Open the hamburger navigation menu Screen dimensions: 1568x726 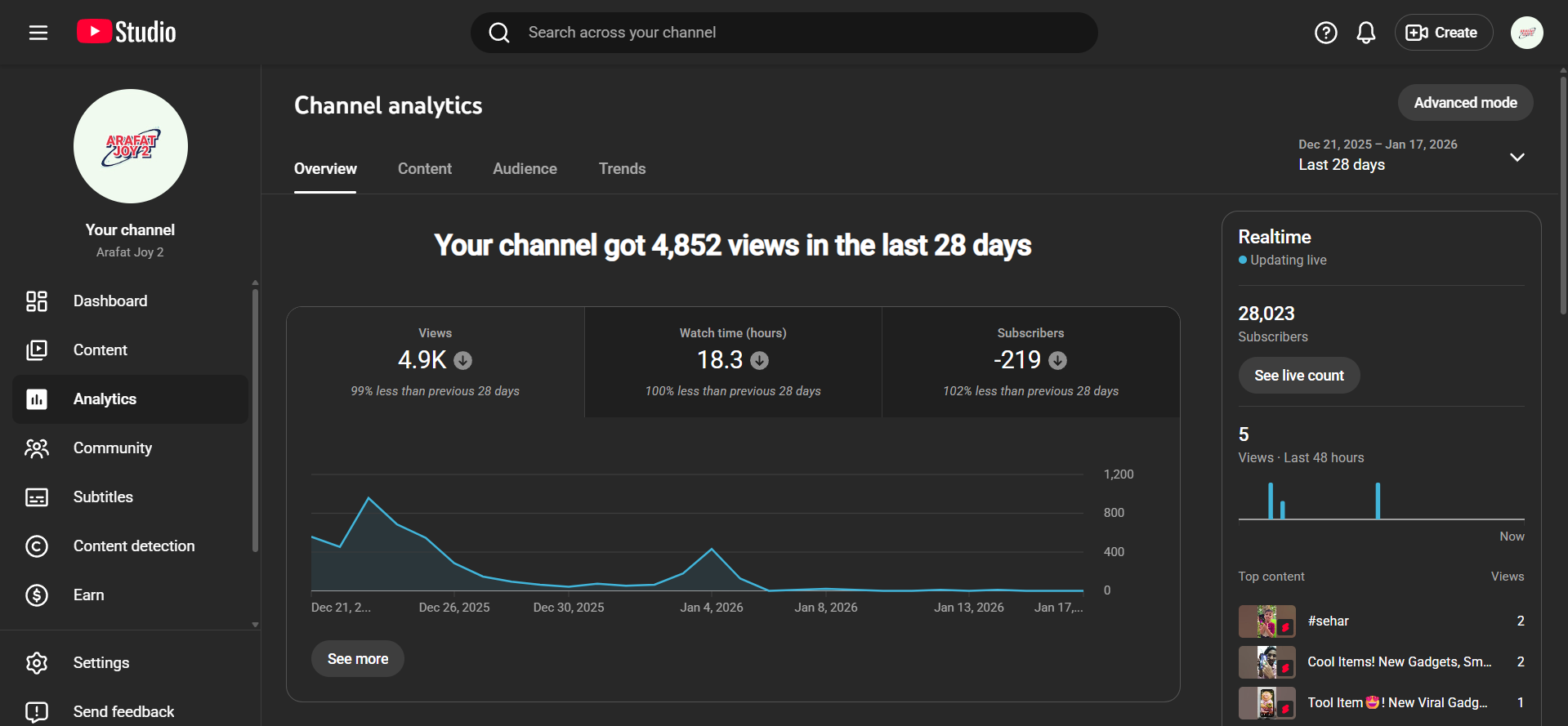38,33
